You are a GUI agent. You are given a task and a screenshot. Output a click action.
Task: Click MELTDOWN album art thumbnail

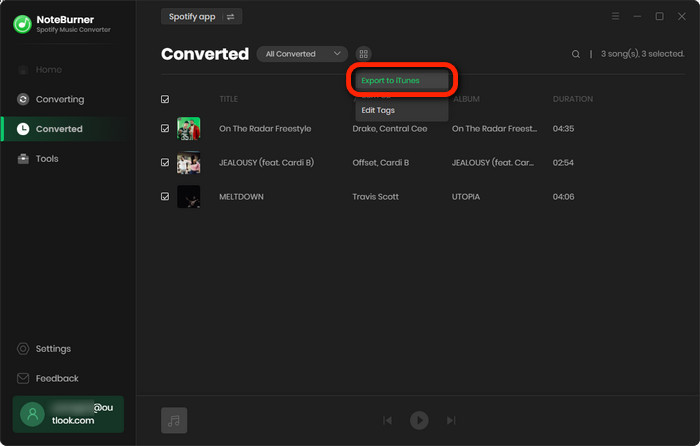188,196
